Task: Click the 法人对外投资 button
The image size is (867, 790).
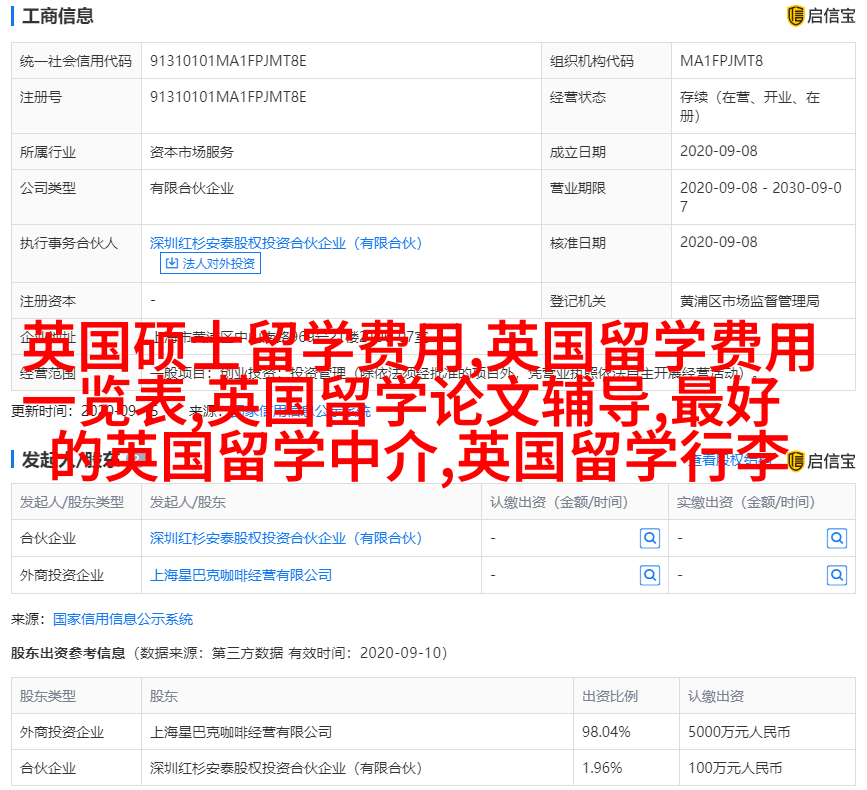Action: (x=210, y=263)
